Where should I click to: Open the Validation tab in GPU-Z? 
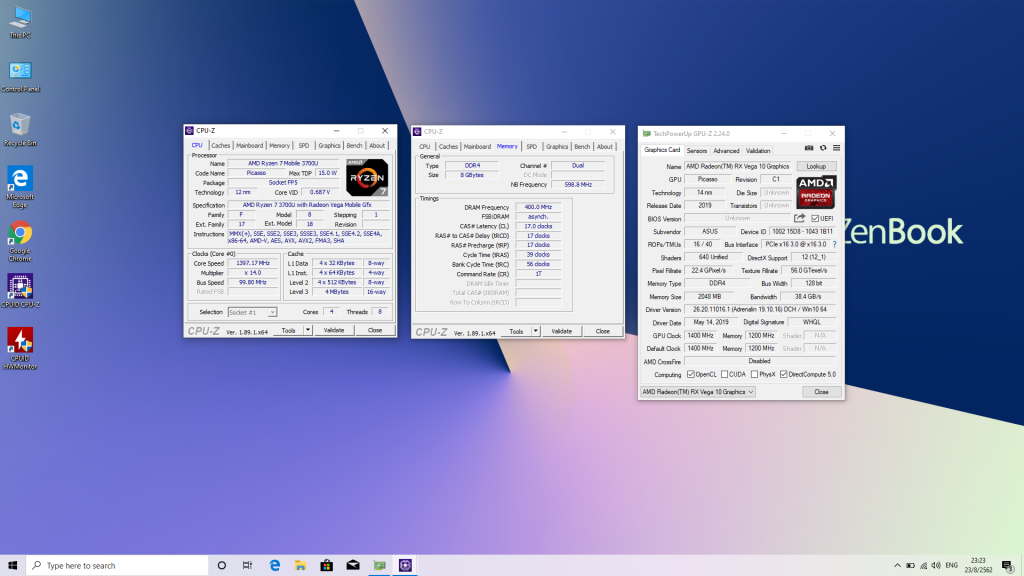coord(758,151)
